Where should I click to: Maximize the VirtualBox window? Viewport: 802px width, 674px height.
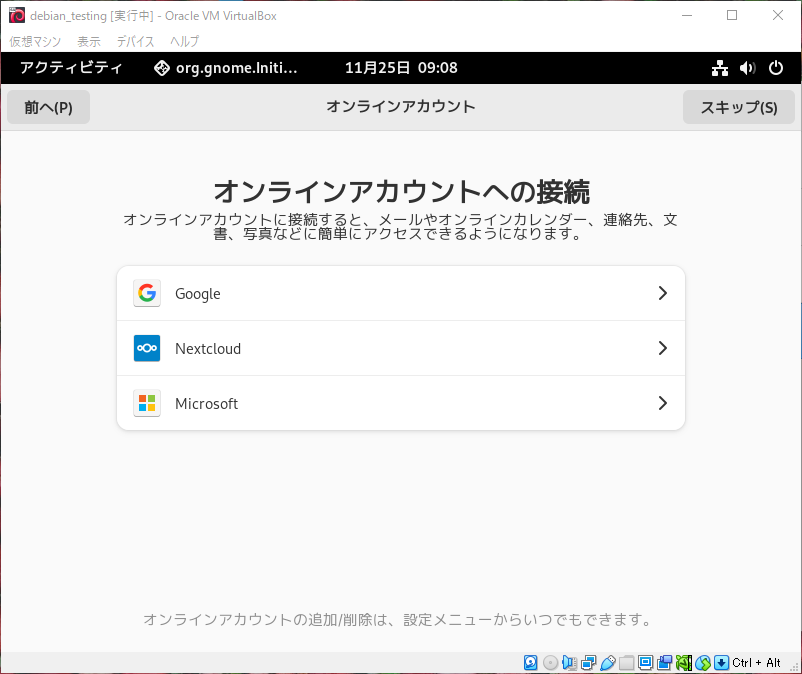(732, 15)
